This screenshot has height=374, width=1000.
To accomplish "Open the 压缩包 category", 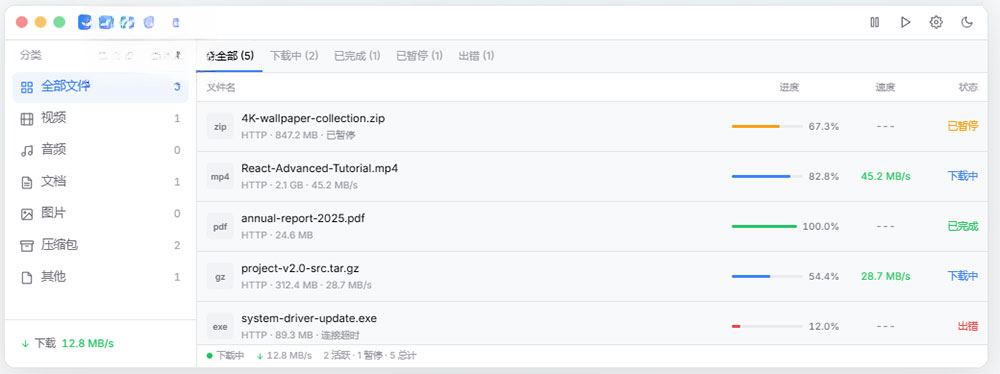I will point(100,245).
